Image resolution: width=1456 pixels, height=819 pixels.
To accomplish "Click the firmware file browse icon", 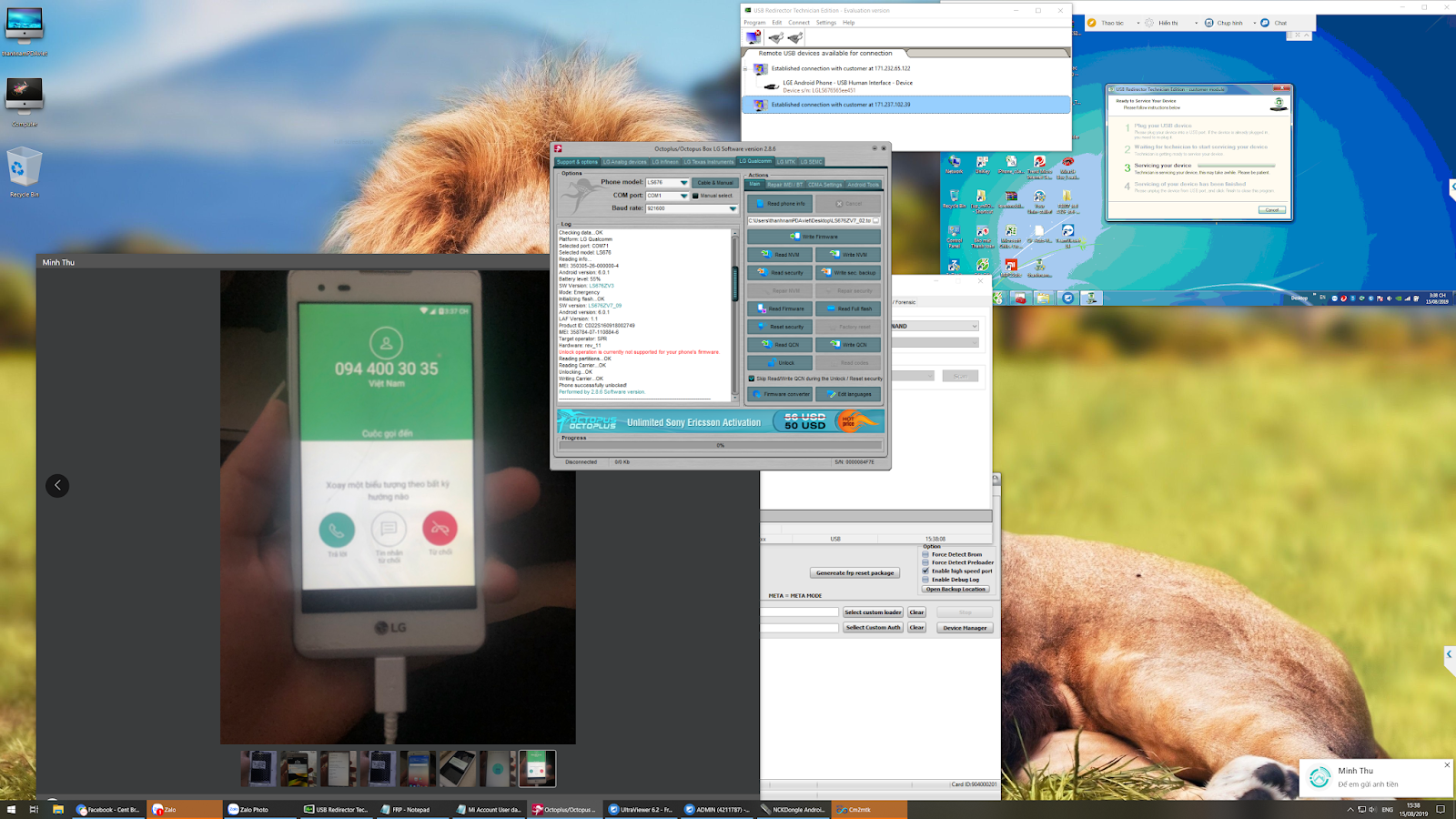I will point(876,220).
